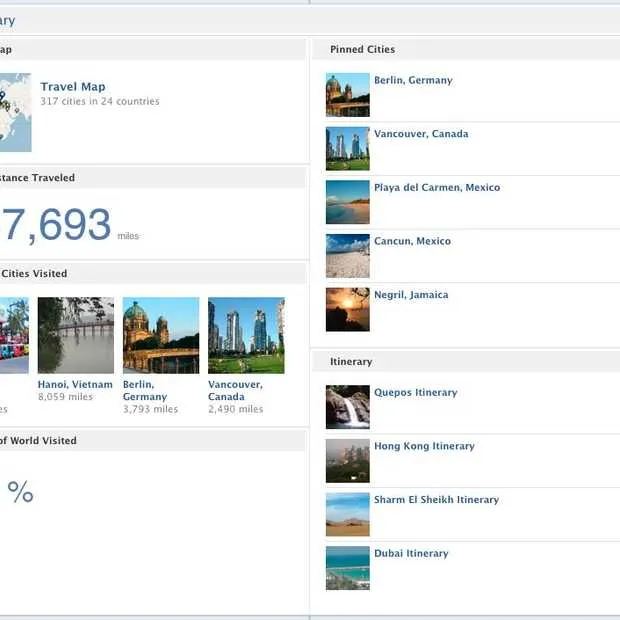This screenshot has height=620, width=620.
Task: Click the Hong Kong Itinerary thumbnail
Action: pyautogui.click(x=348, y=461)
